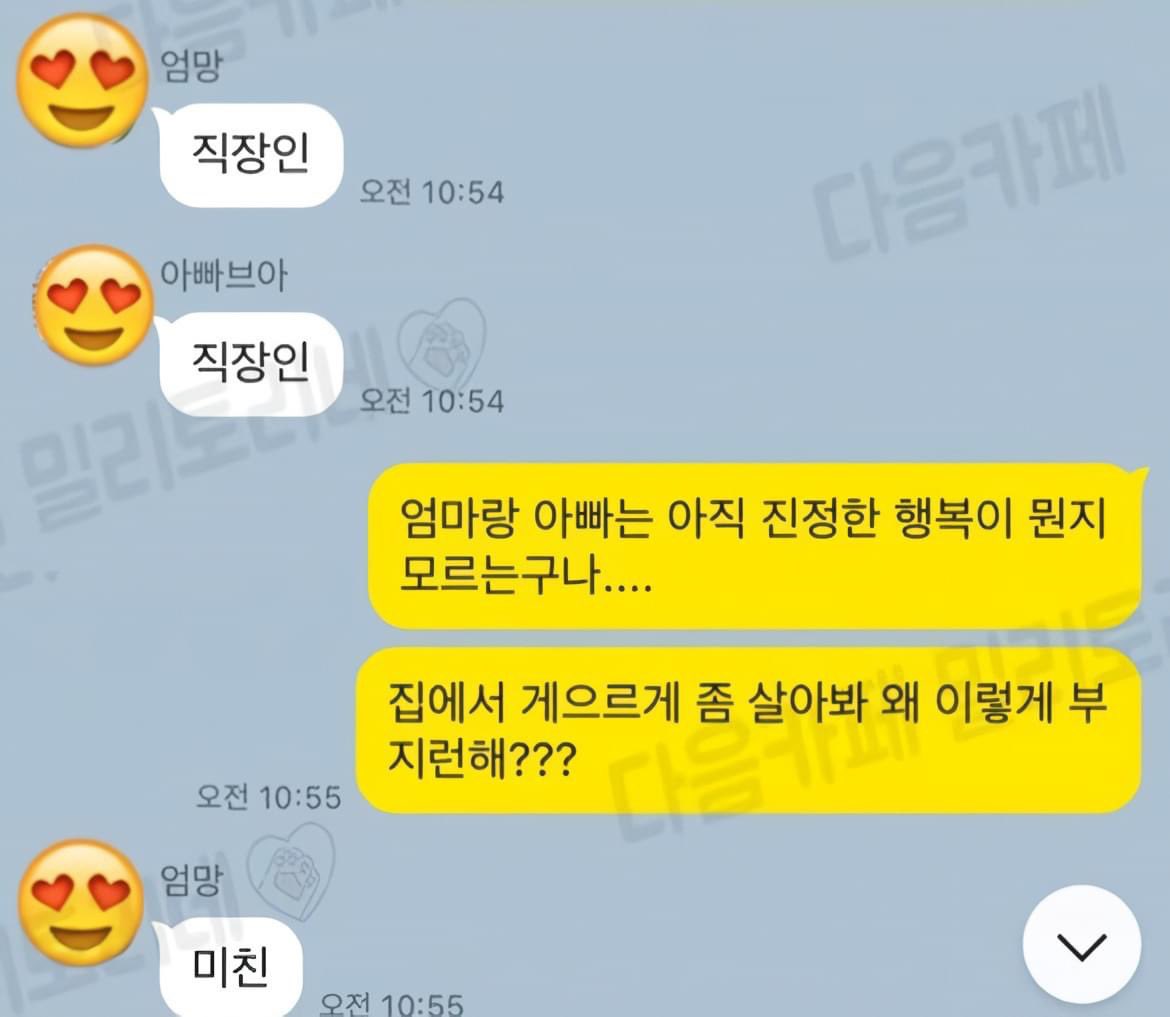Select the 아빠브아 sender name

click(224, 275)
